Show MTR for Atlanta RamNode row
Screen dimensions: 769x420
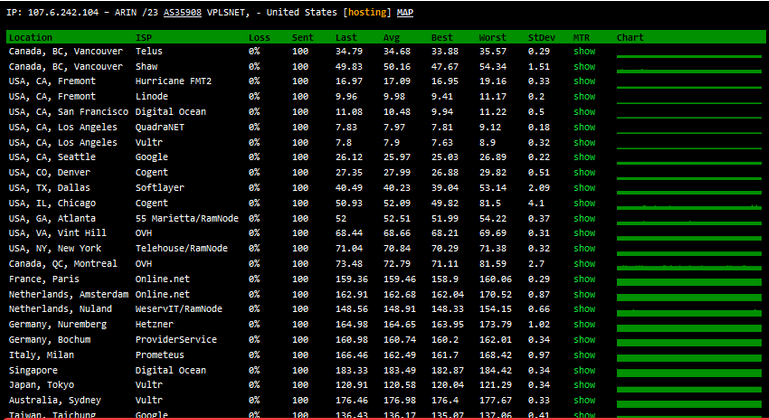click(584, 218)
